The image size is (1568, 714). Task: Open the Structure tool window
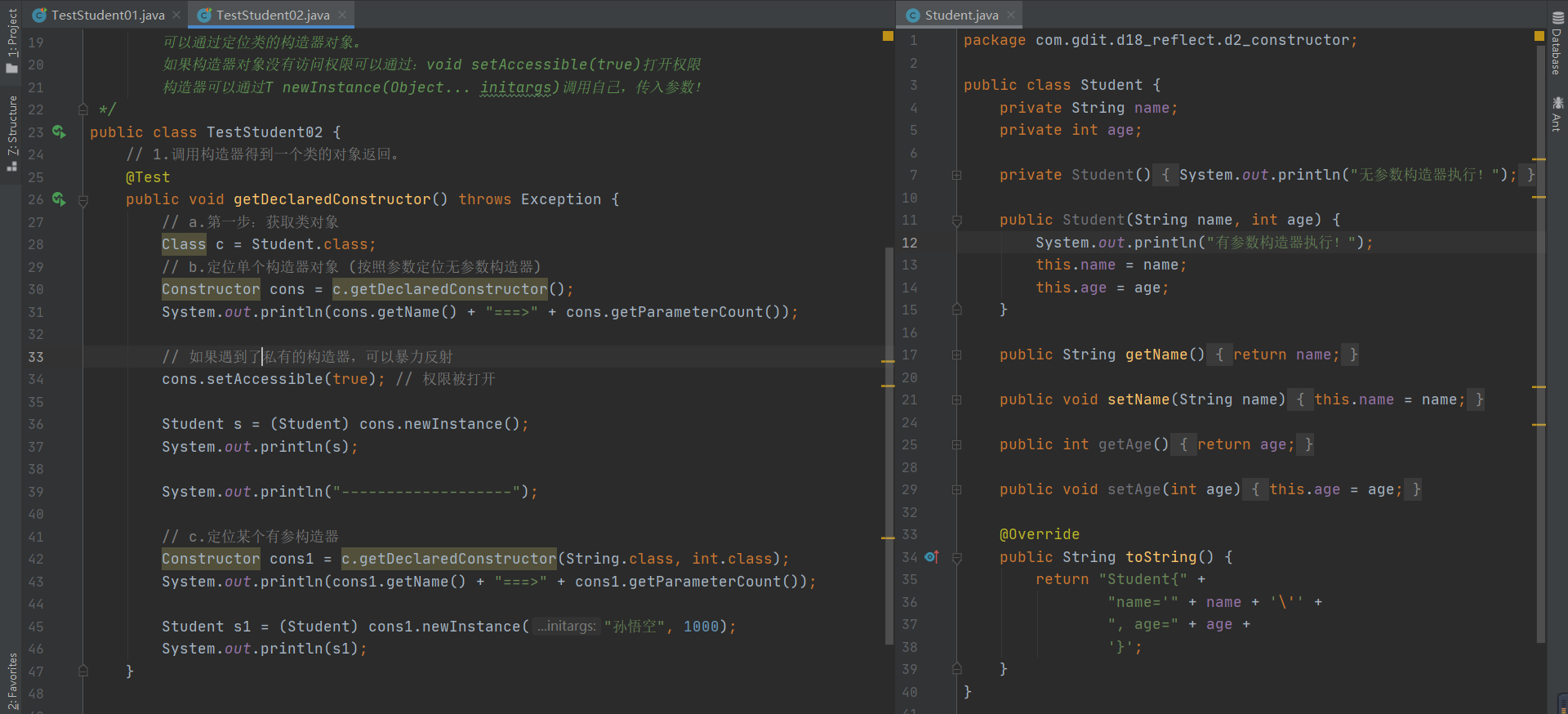click(11, 132)
